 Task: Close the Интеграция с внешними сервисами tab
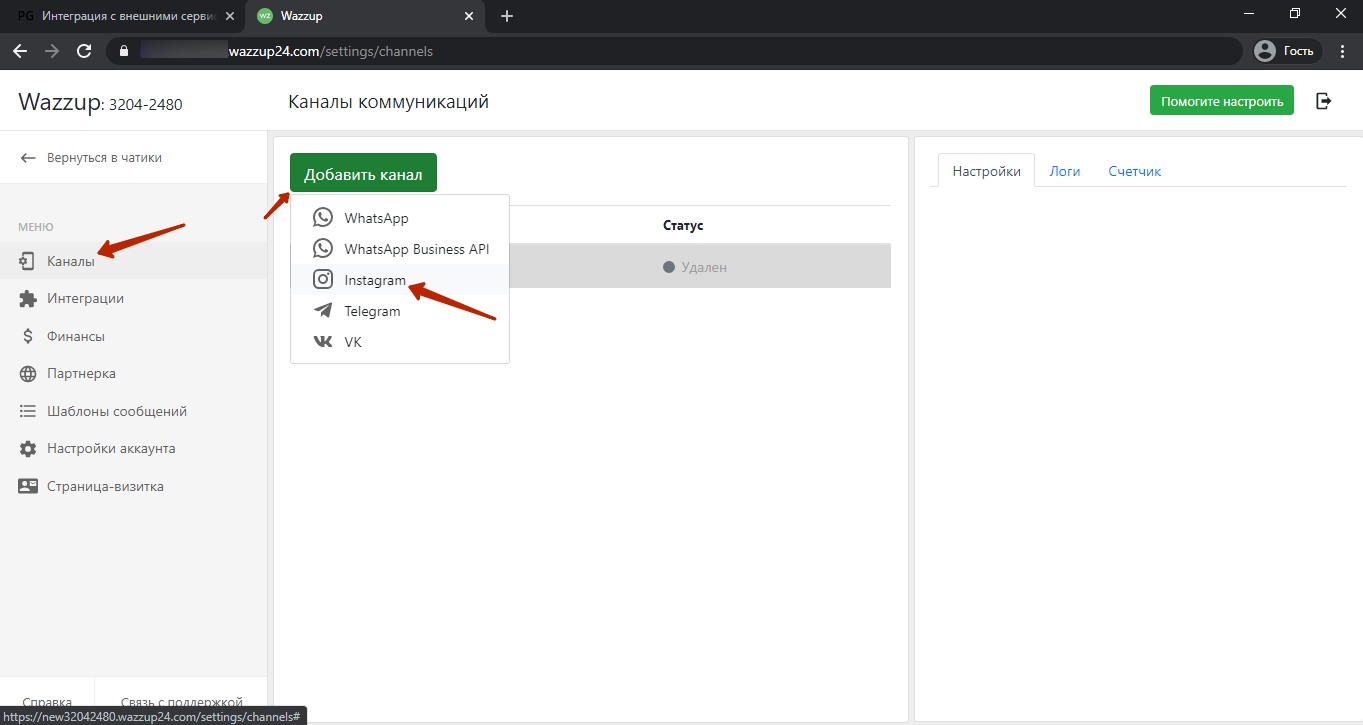(x=229, y=16)
